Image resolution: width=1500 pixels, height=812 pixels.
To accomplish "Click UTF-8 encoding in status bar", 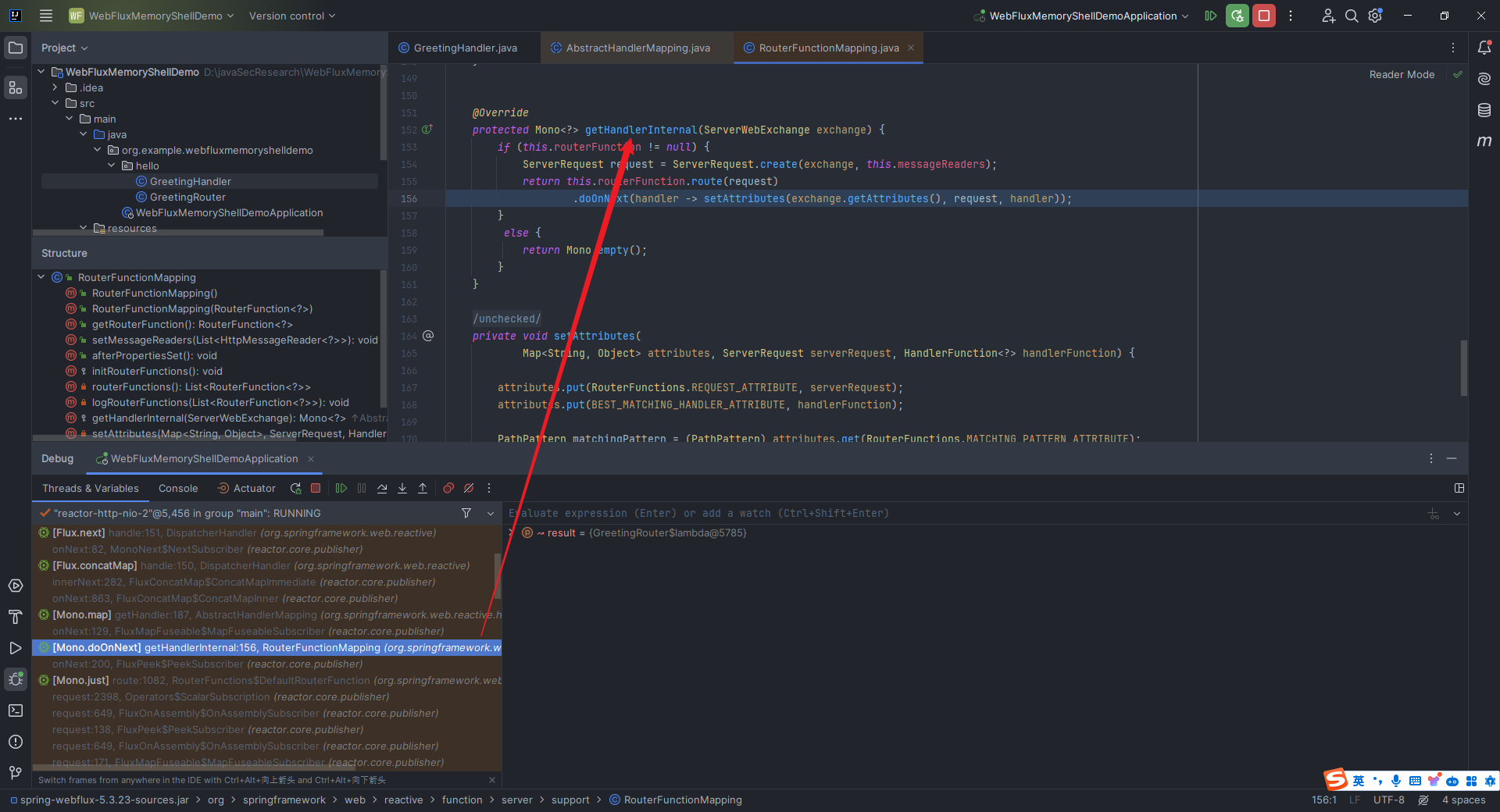I will coord(1389,800).
